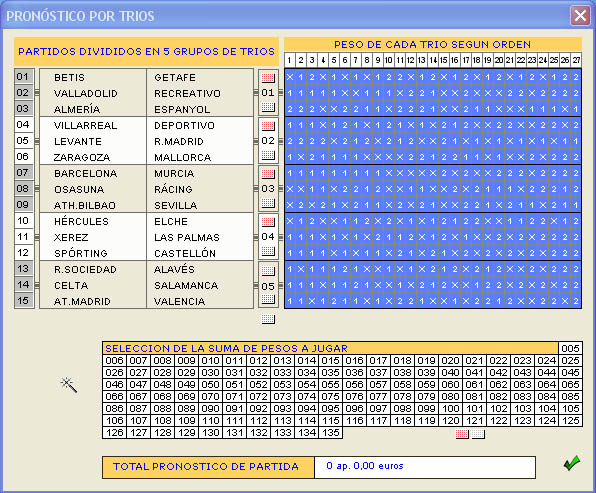Click the gray grid icon for trio group 03

point(268,203)
